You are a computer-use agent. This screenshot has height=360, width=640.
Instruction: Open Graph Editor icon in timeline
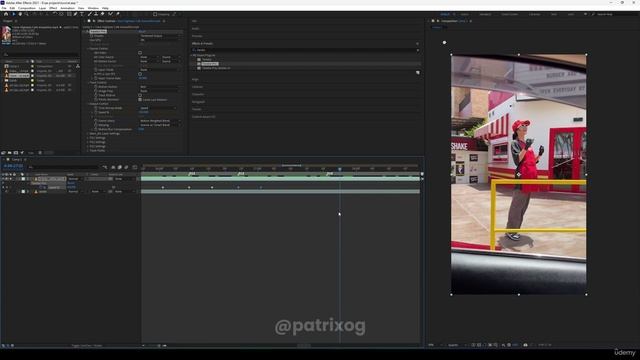(135, 167)
